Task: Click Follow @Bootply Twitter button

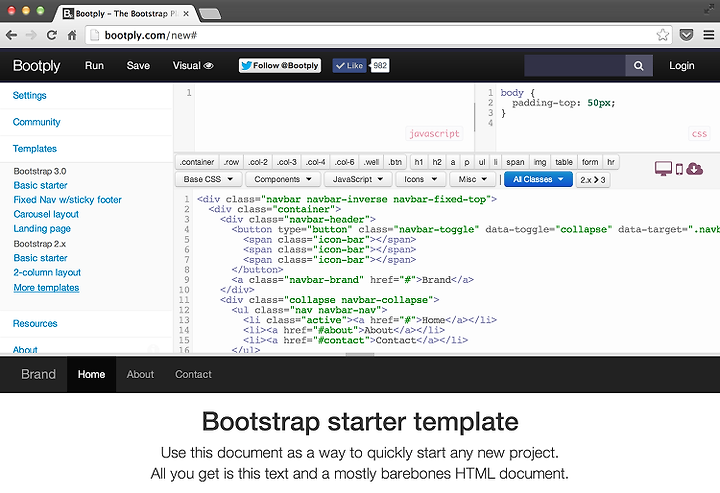Action: [x=280, y=66]
